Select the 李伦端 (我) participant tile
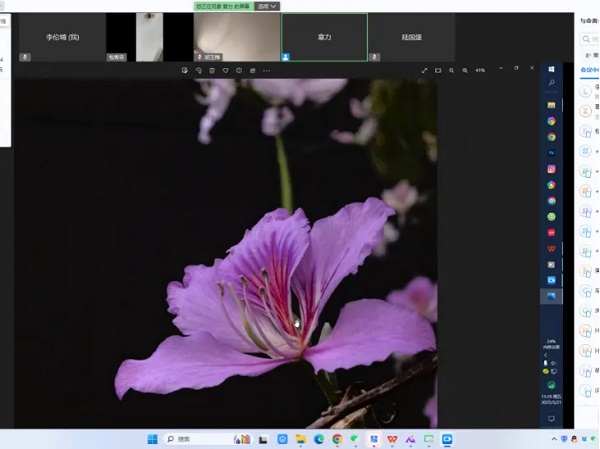The image size is (600, 449). [x=62, y=37]
